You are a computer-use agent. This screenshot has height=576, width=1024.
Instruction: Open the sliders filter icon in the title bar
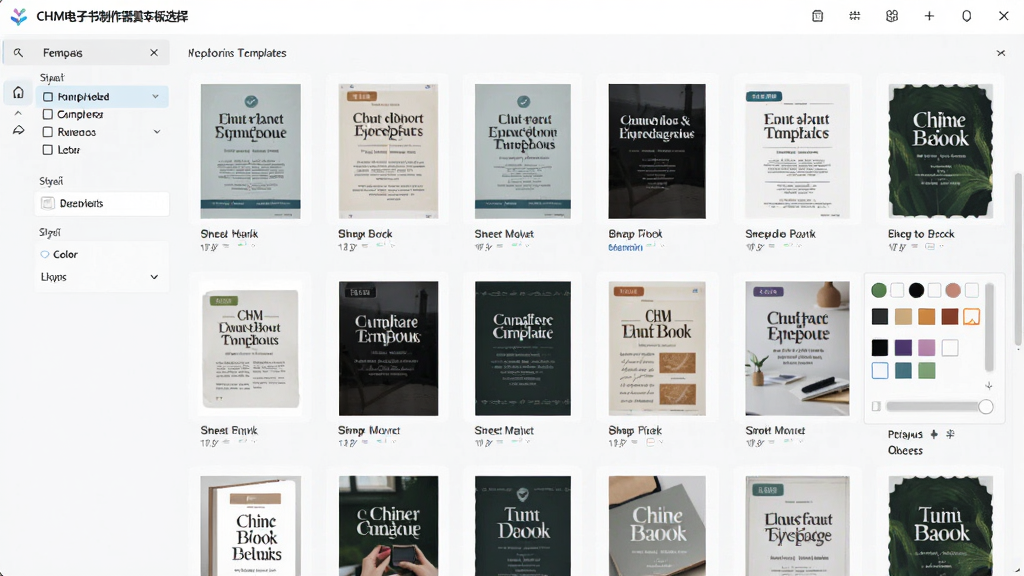click(855, 16)
